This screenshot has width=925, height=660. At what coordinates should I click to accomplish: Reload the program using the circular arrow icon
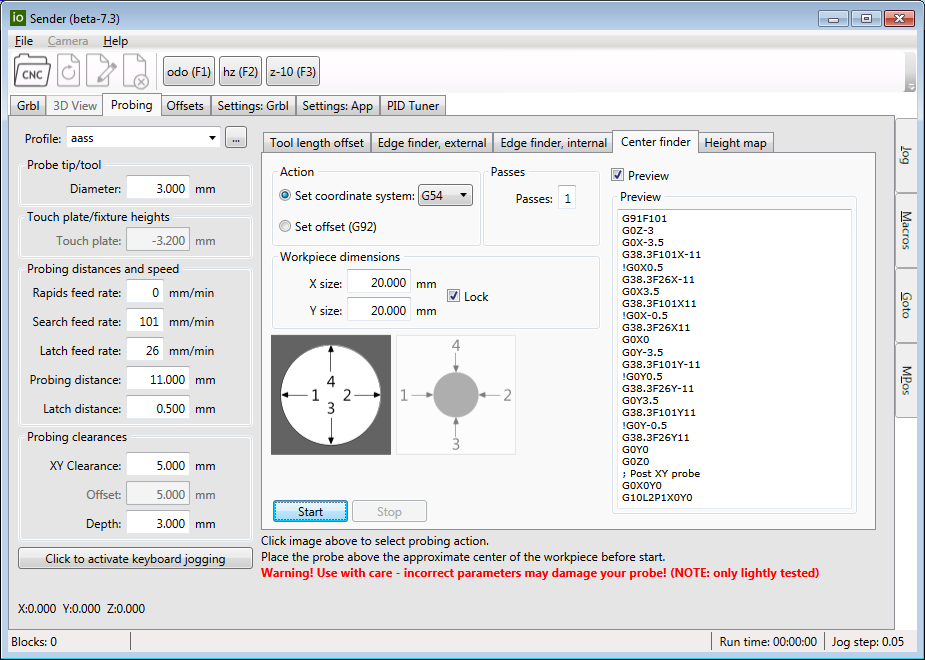[x=68, y=71]
